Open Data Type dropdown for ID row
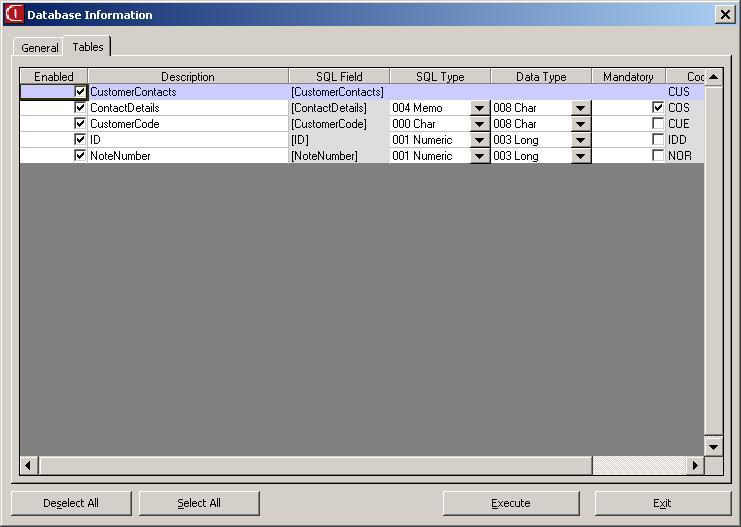 coord(581,140)
